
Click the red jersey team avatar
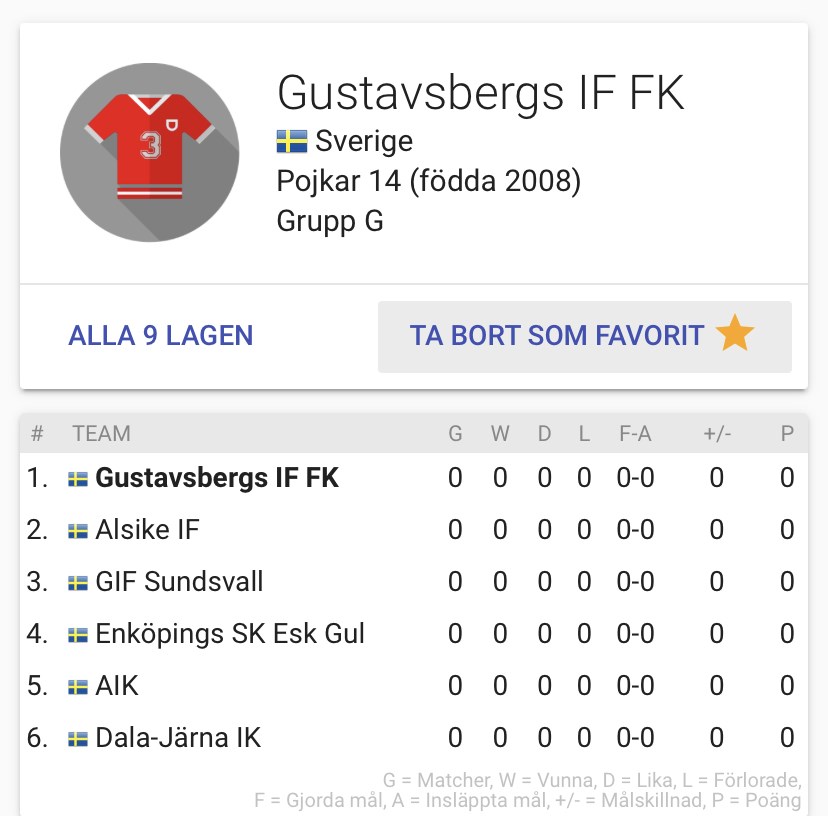coord(149,152)
